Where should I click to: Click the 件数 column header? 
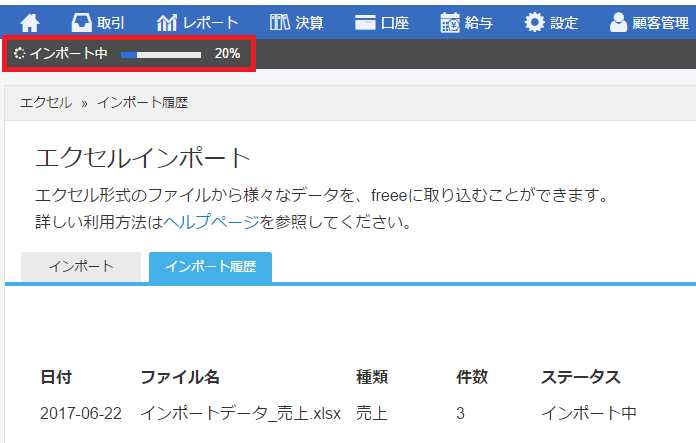472,377
